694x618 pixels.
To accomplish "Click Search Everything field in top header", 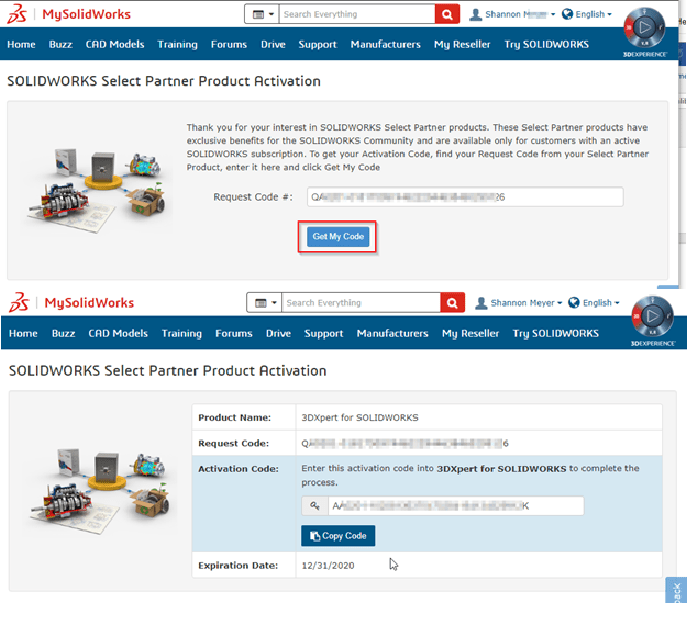I will point(359,15).
